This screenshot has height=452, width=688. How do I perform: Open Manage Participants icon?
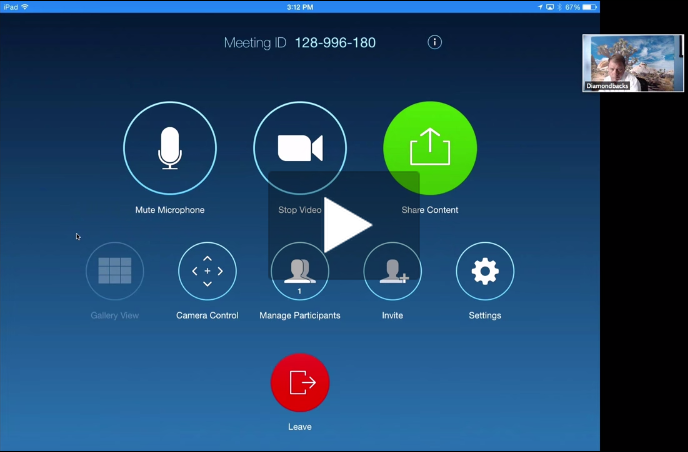[x=300, y=271]
